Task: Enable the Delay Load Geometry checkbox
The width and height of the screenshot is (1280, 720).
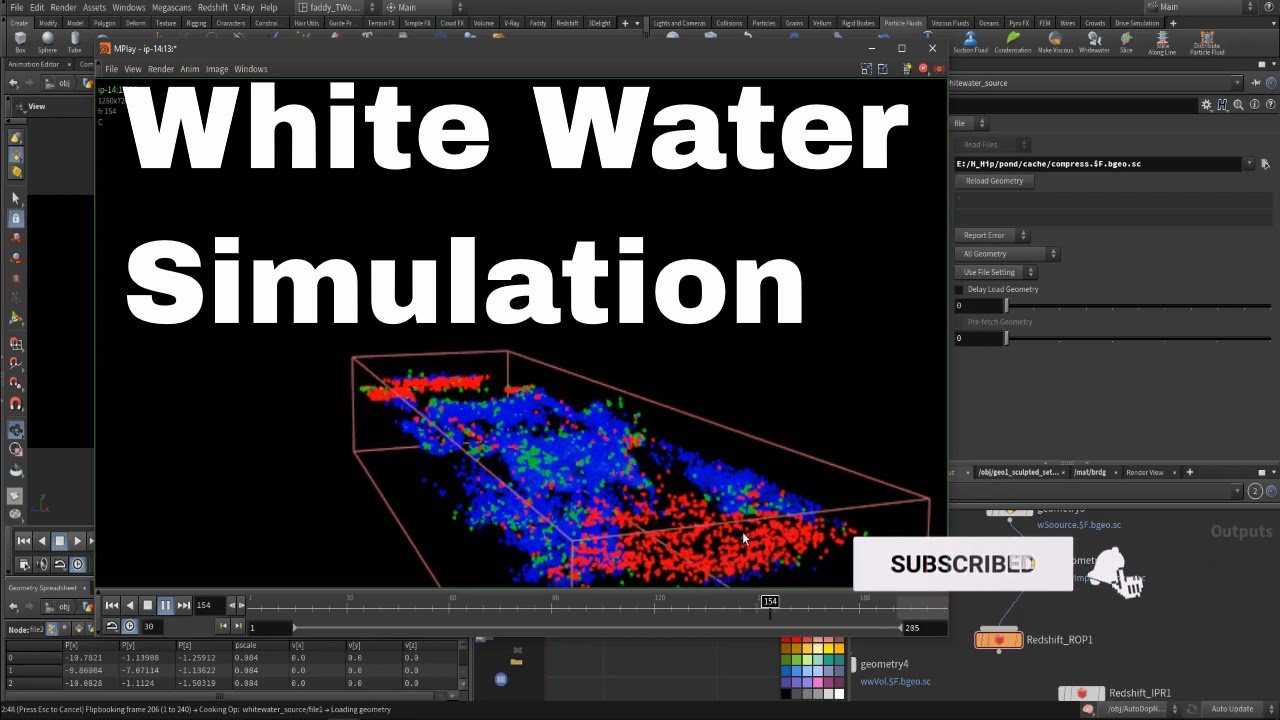Action: 960,289
